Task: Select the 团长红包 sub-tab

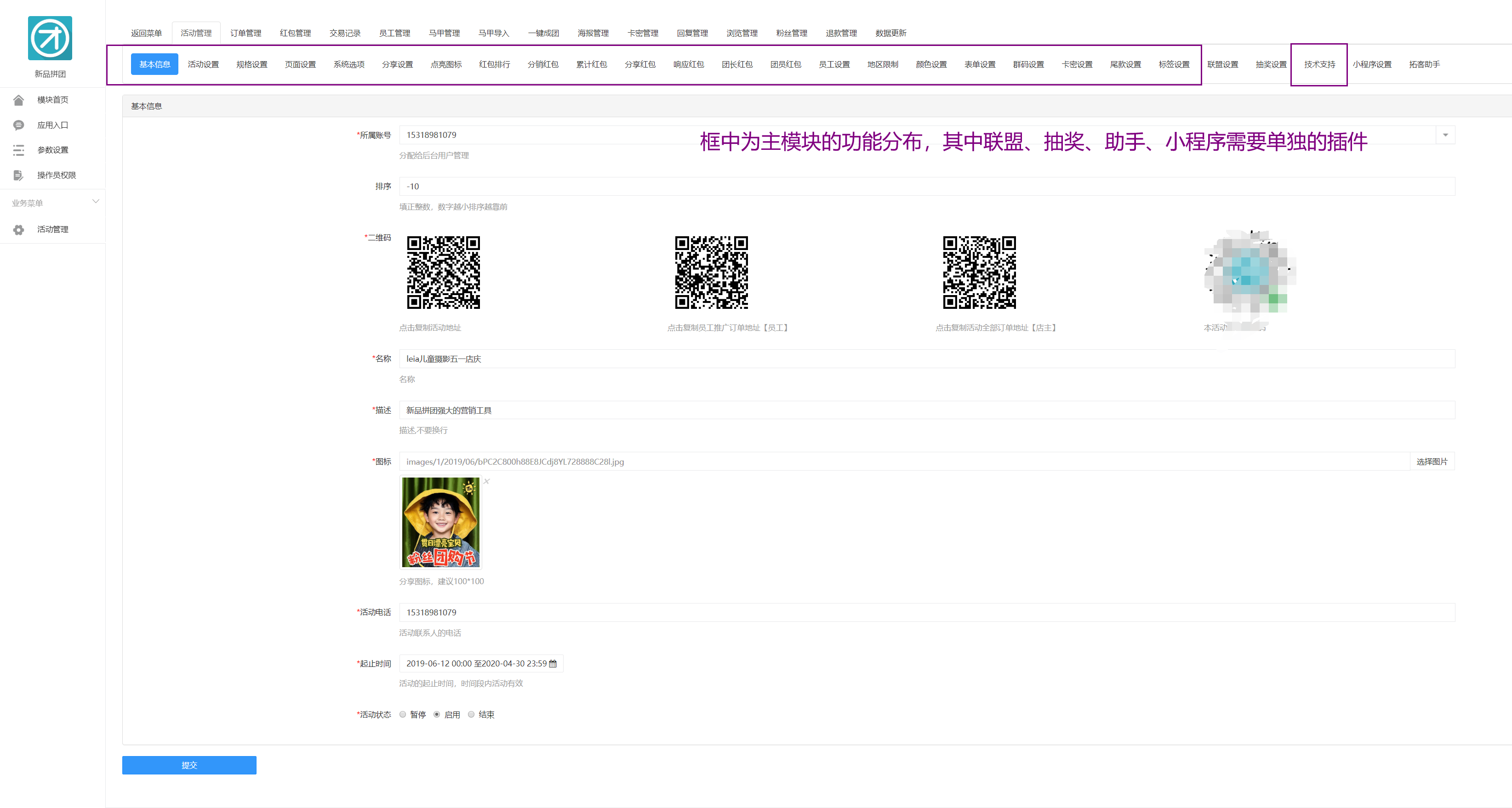Action: coord(737,64)
